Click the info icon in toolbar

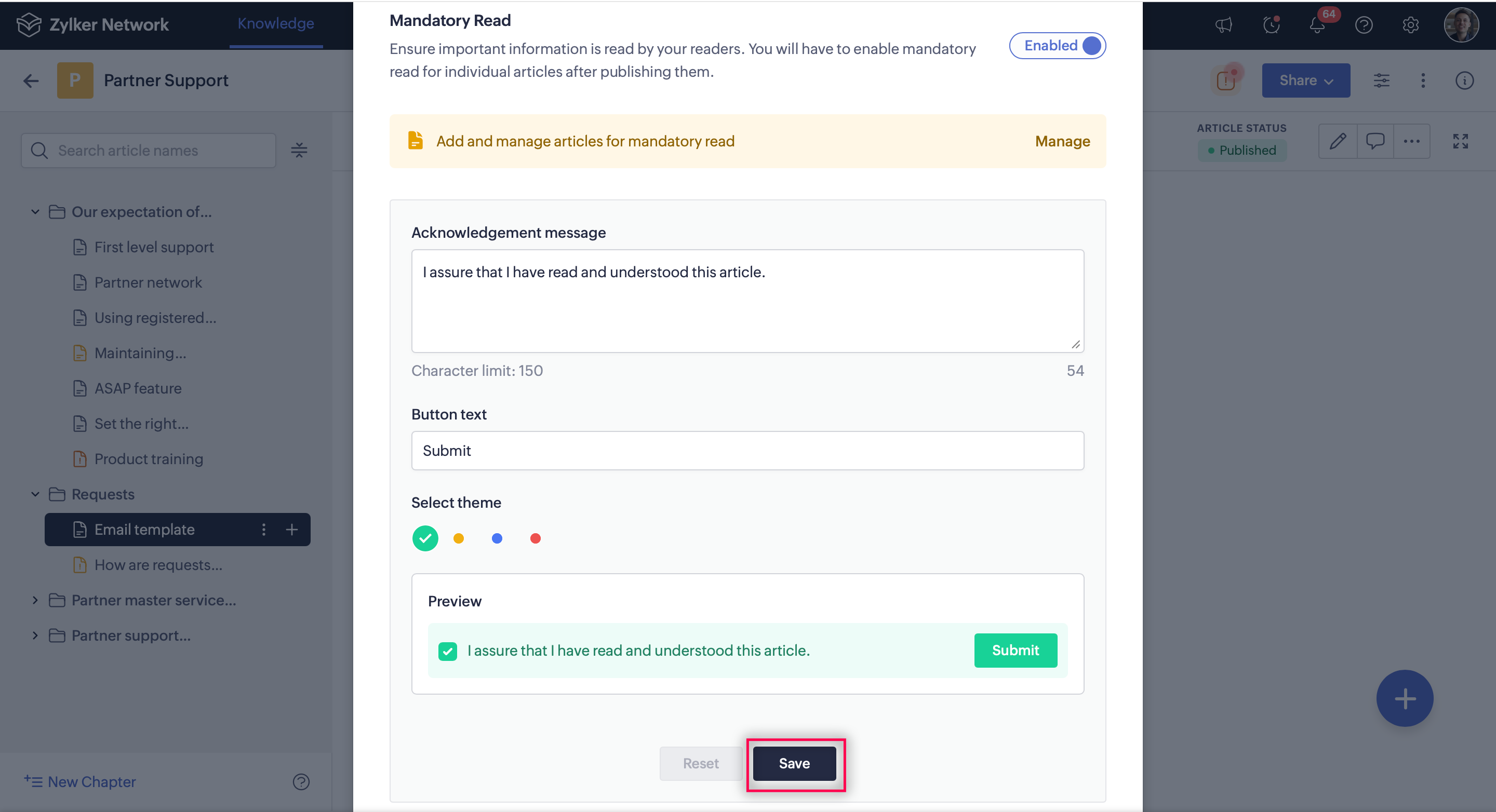1464,80
